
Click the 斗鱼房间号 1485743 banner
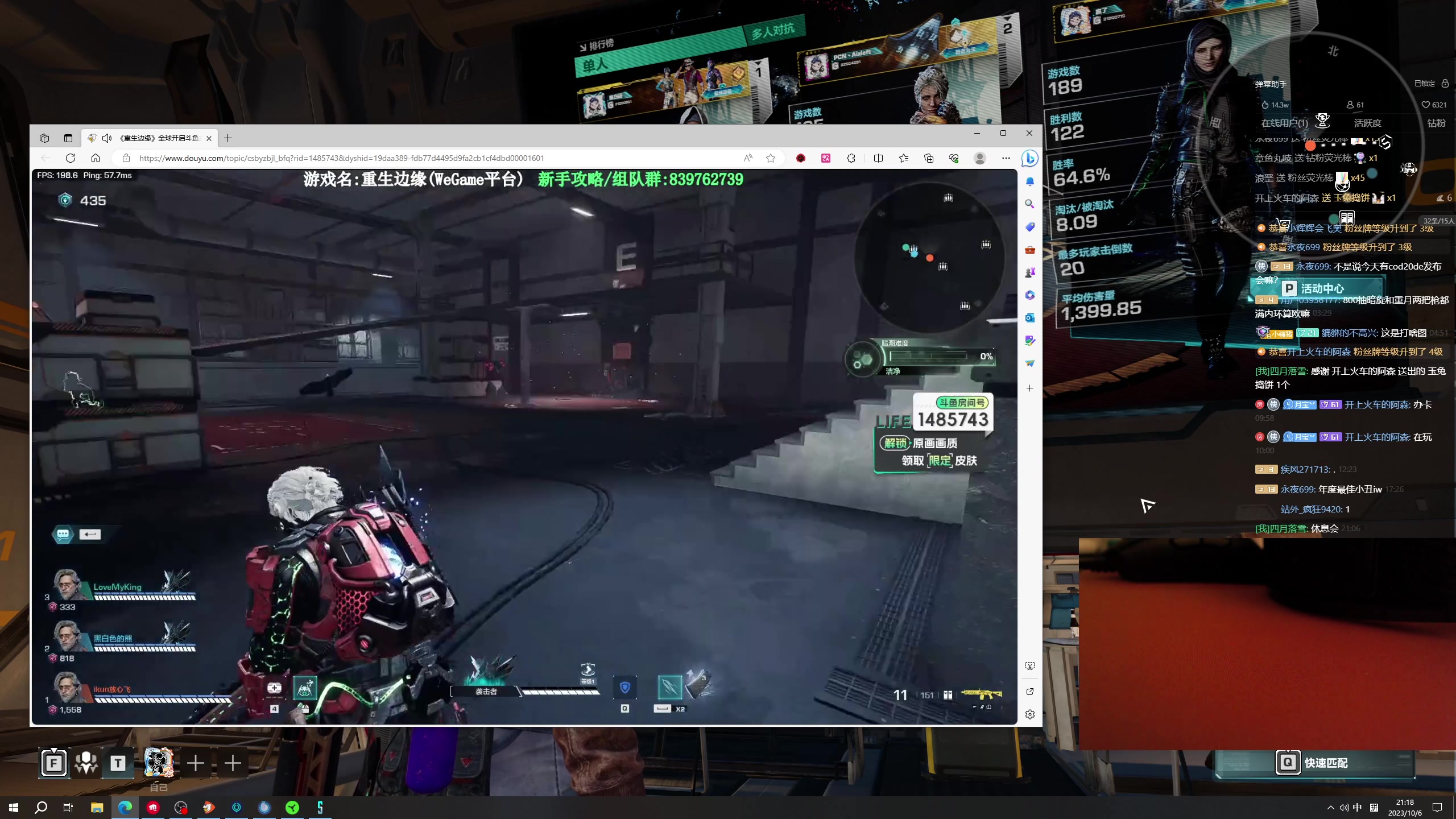coord(953,413)
